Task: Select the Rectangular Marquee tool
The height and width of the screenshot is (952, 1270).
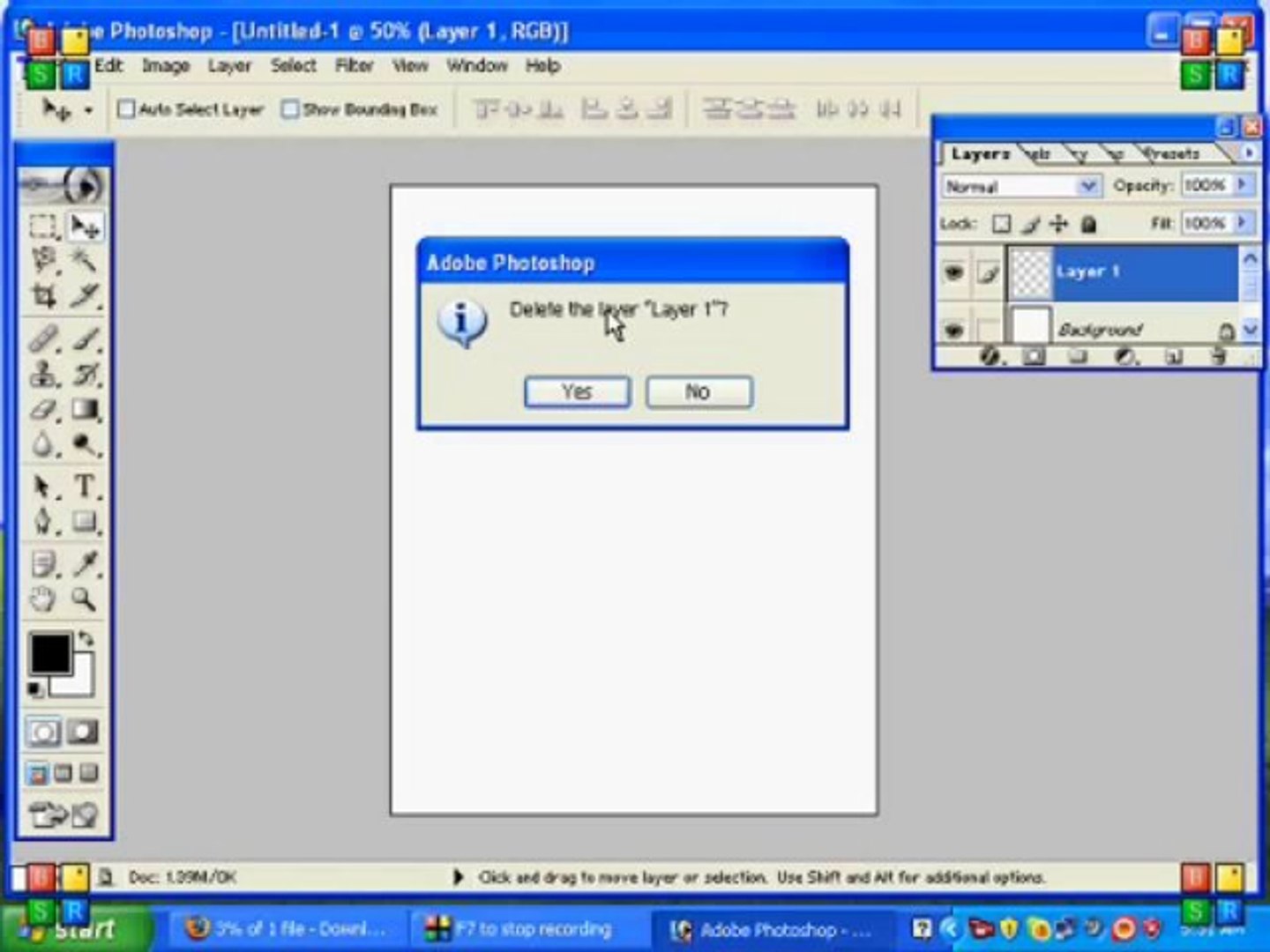Action: (43, 227)
